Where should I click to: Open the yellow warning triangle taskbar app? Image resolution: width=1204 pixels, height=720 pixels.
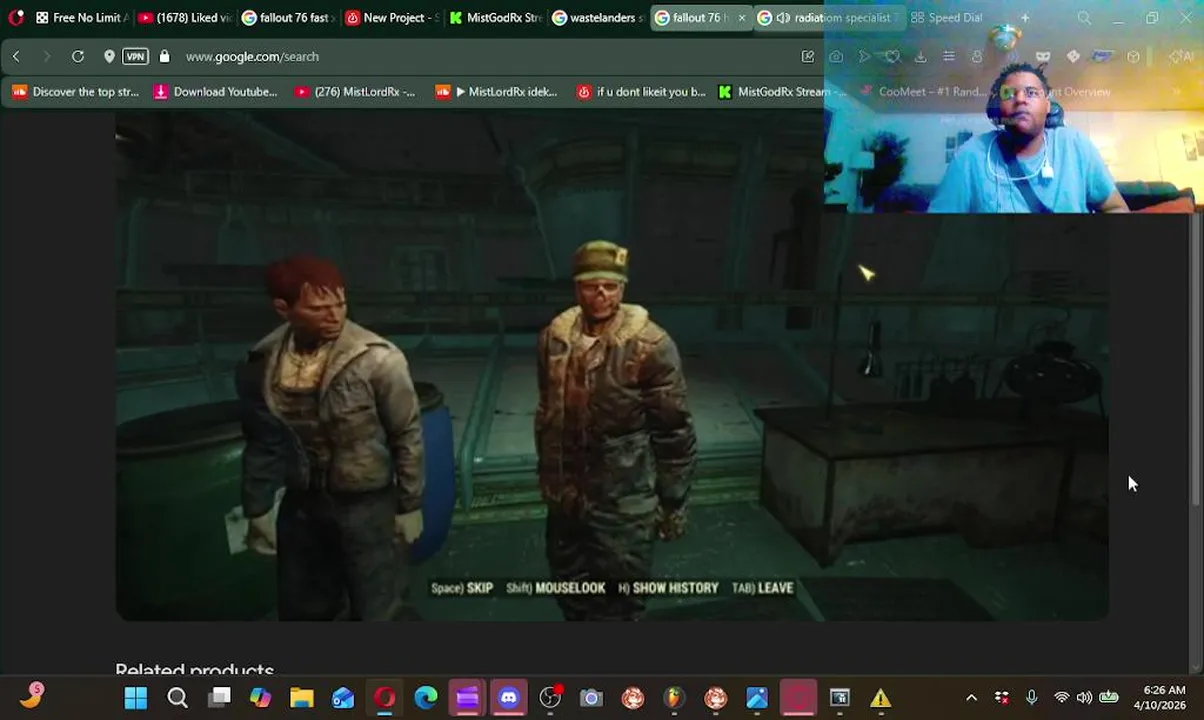click(880, 698)
